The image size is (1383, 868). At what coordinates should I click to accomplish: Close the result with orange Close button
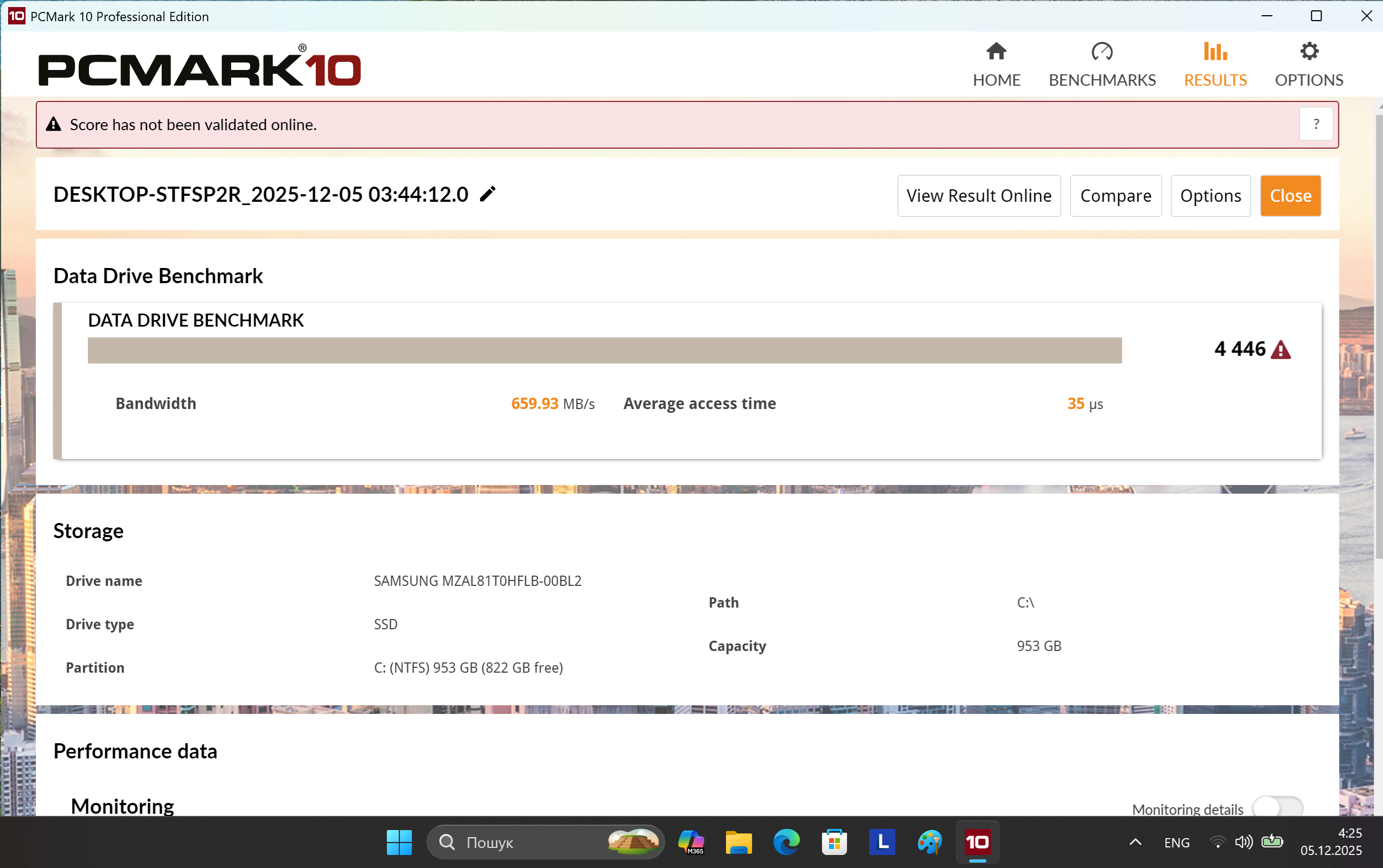(x=1290, y=196)
